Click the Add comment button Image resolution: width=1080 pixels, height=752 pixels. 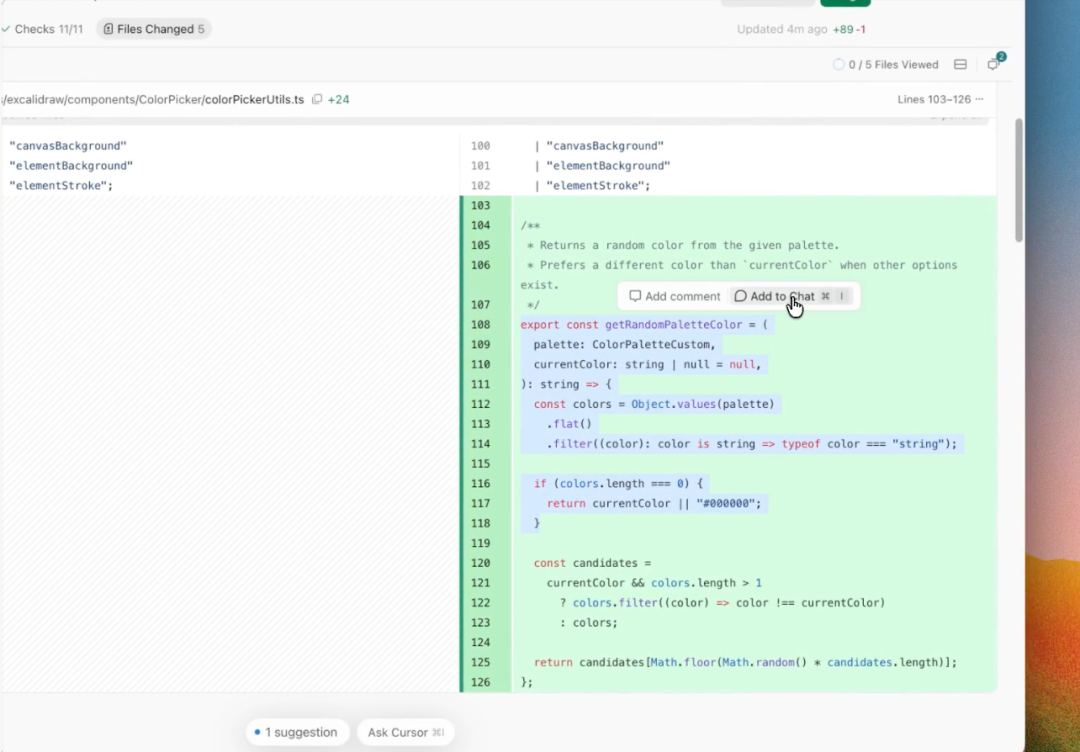tap(674, 296)
